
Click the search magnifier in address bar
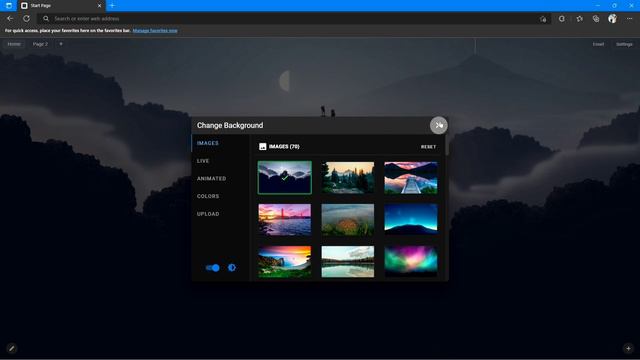46,18
